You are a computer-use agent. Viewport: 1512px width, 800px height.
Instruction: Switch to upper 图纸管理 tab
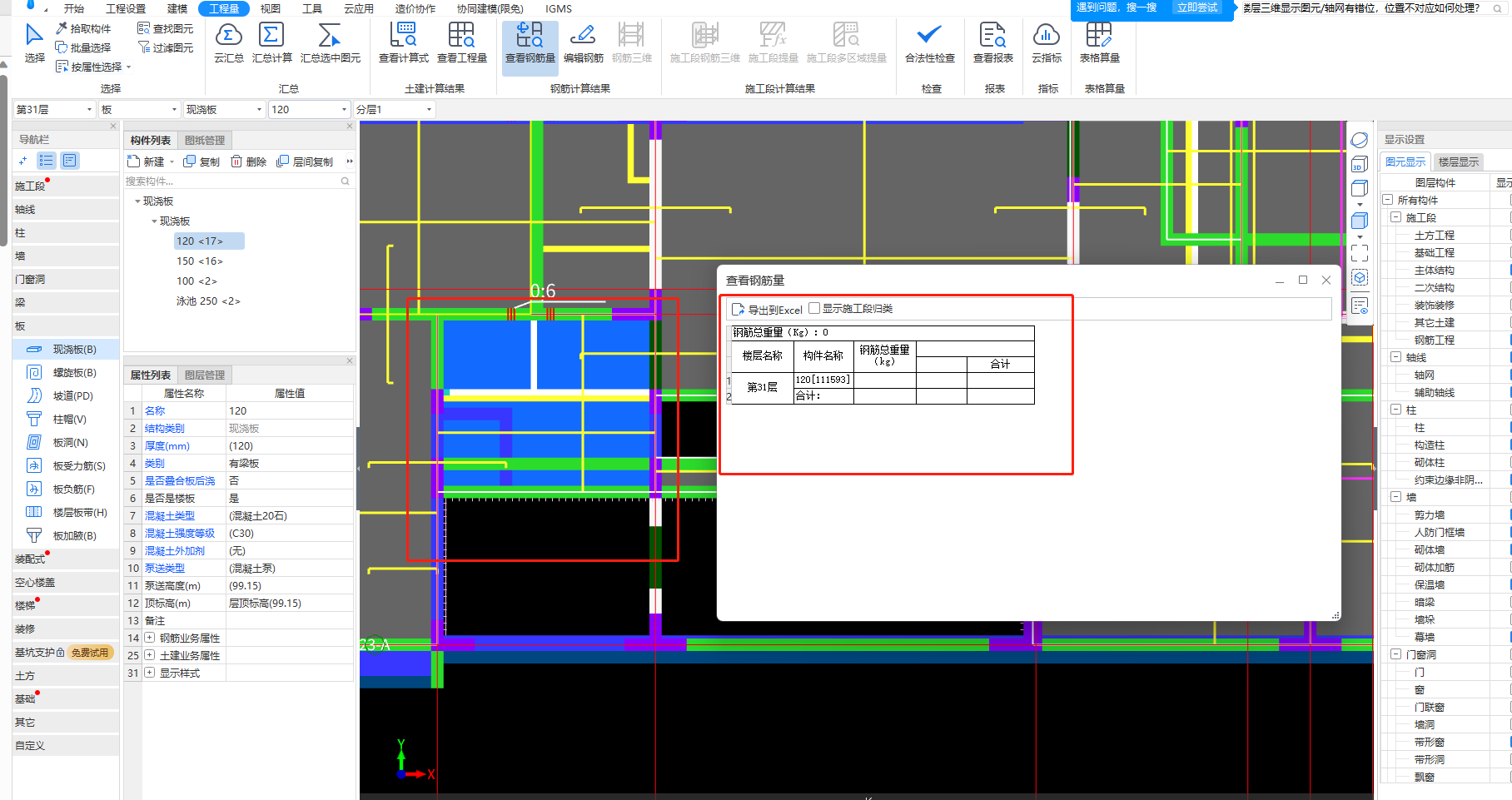(x=205, y=141)
